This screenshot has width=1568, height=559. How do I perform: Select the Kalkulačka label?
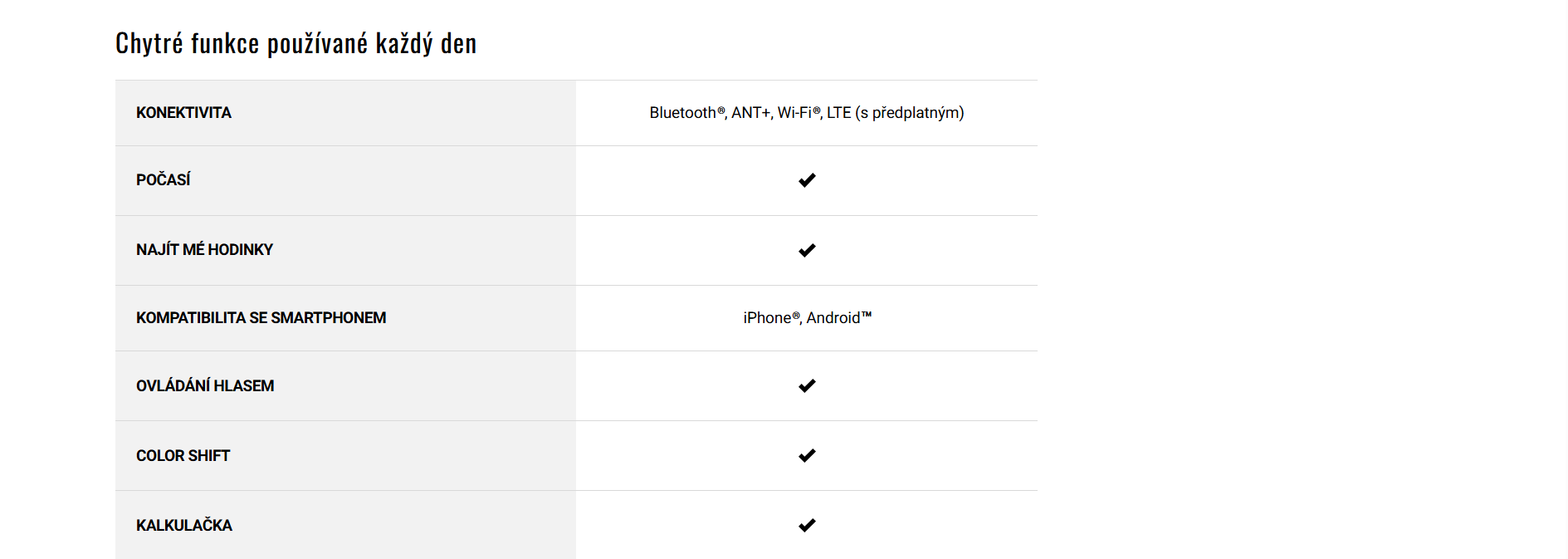(x=184, y=526)
